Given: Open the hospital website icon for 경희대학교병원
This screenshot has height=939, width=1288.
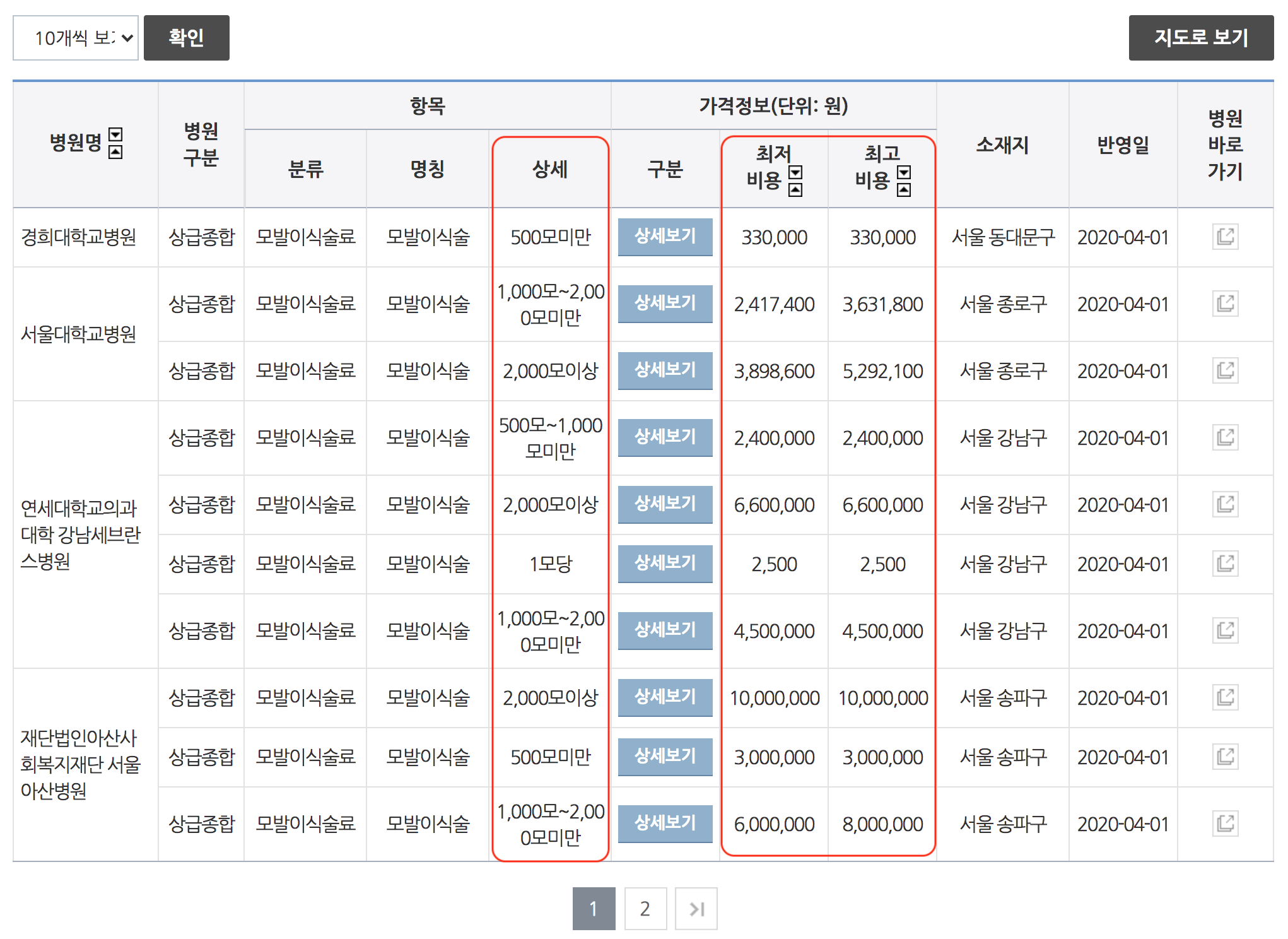Looking at the screenshot, I should (x=1226, y=237).
